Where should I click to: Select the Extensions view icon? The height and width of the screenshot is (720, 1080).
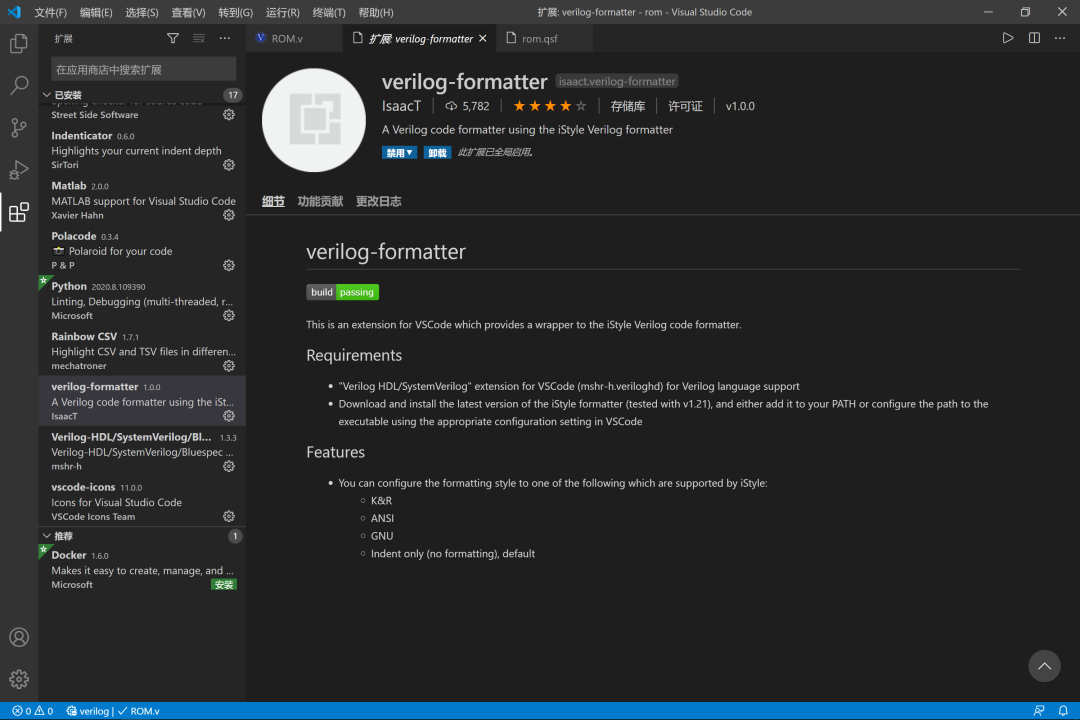click(19, 212)
